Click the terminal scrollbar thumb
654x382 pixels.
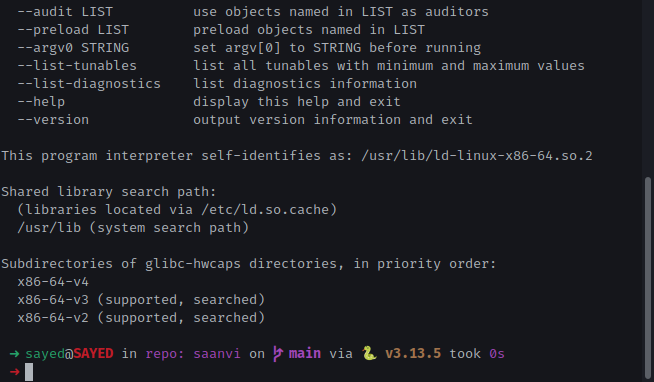648,278
